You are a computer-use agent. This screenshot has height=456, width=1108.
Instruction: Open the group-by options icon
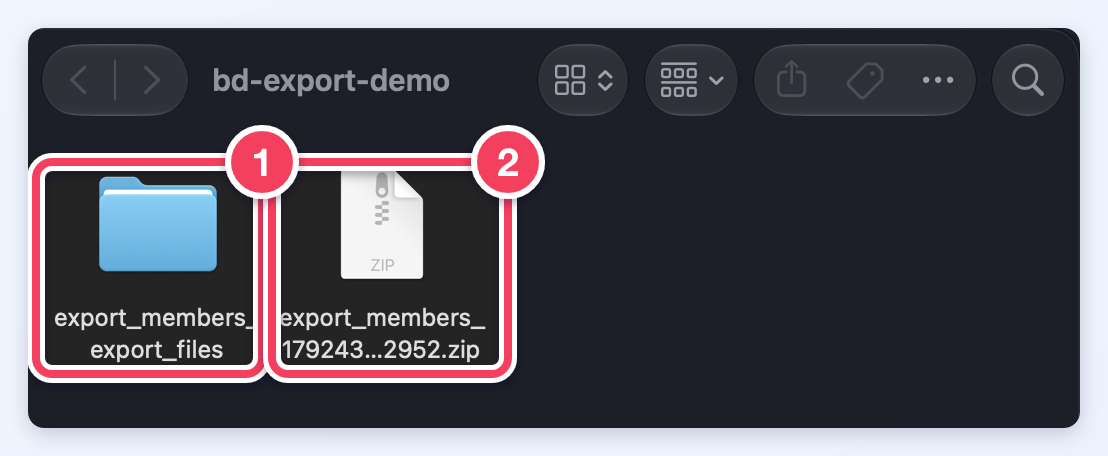[678, 80]
